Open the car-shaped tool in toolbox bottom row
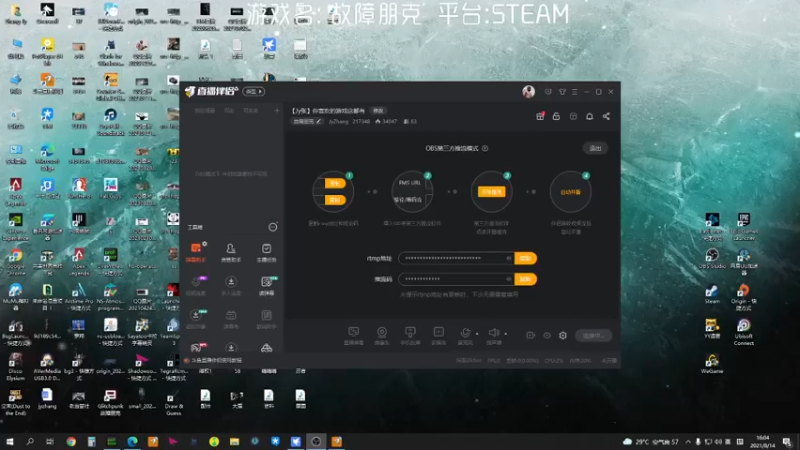This screenshot has width=800, height=450. pos(266,348)
